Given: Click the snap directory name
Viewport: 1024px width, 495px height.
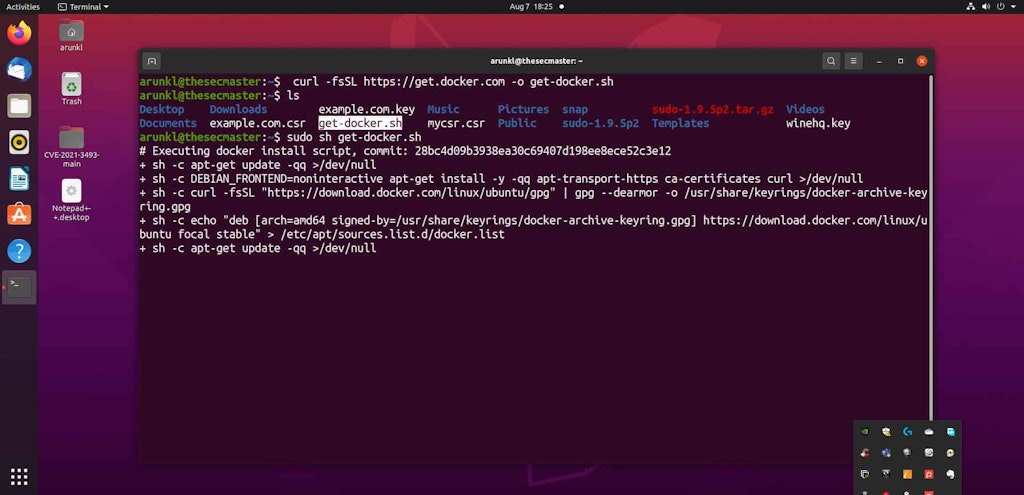Looking at the screenshot, I should coord(575,110).
